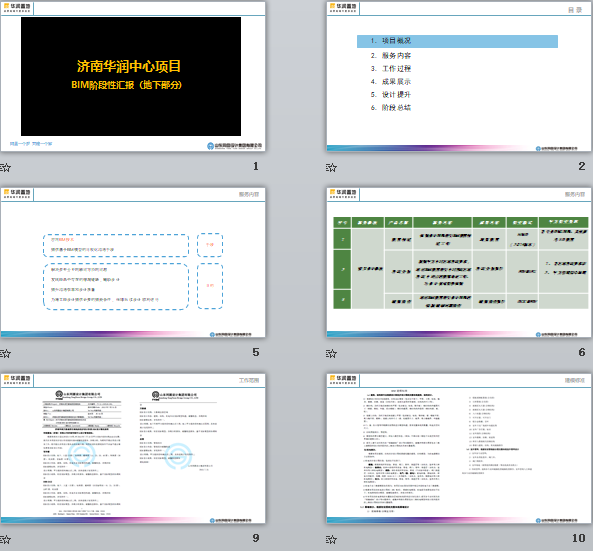Image resolution: width=593 pixels, height=551 pixels.
Task: Click slide number 2 label
Action: 582,166
